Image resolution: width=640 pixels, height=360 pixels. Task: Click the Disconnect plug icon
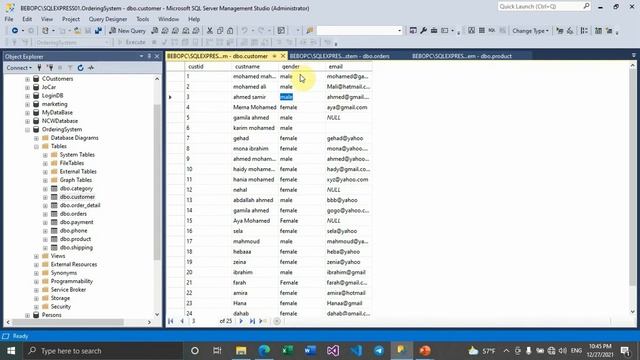pos(50,68)
